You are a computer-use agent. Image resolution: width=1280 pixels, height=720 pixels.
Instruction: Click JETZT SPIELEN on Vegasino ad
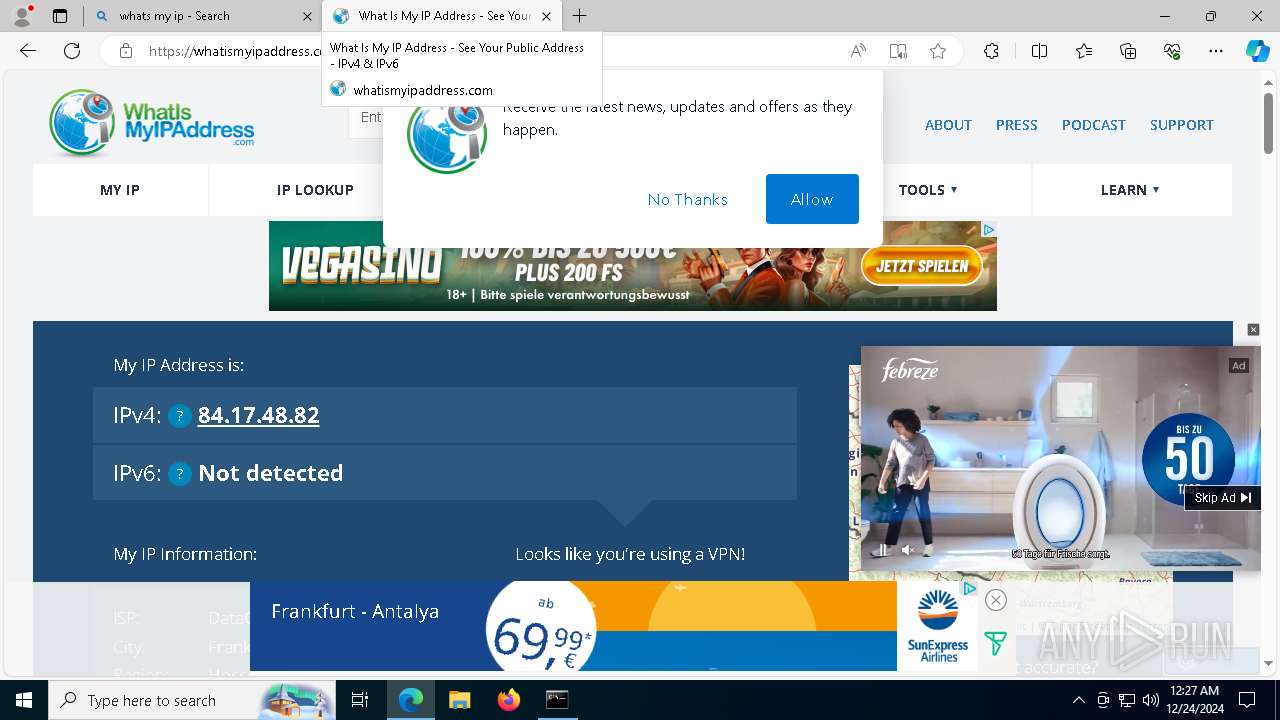click(x=922, y=266)
